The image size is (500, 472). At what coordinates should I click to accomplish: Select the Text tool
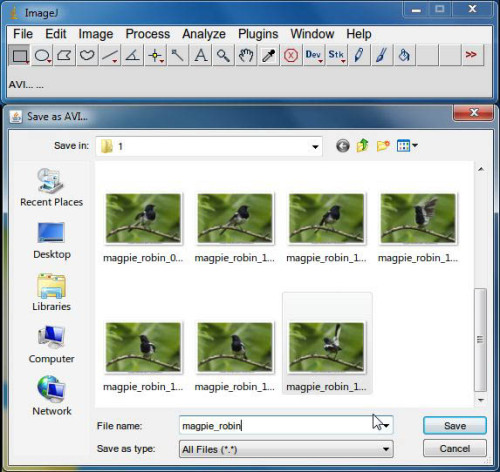tap(200, 55)
